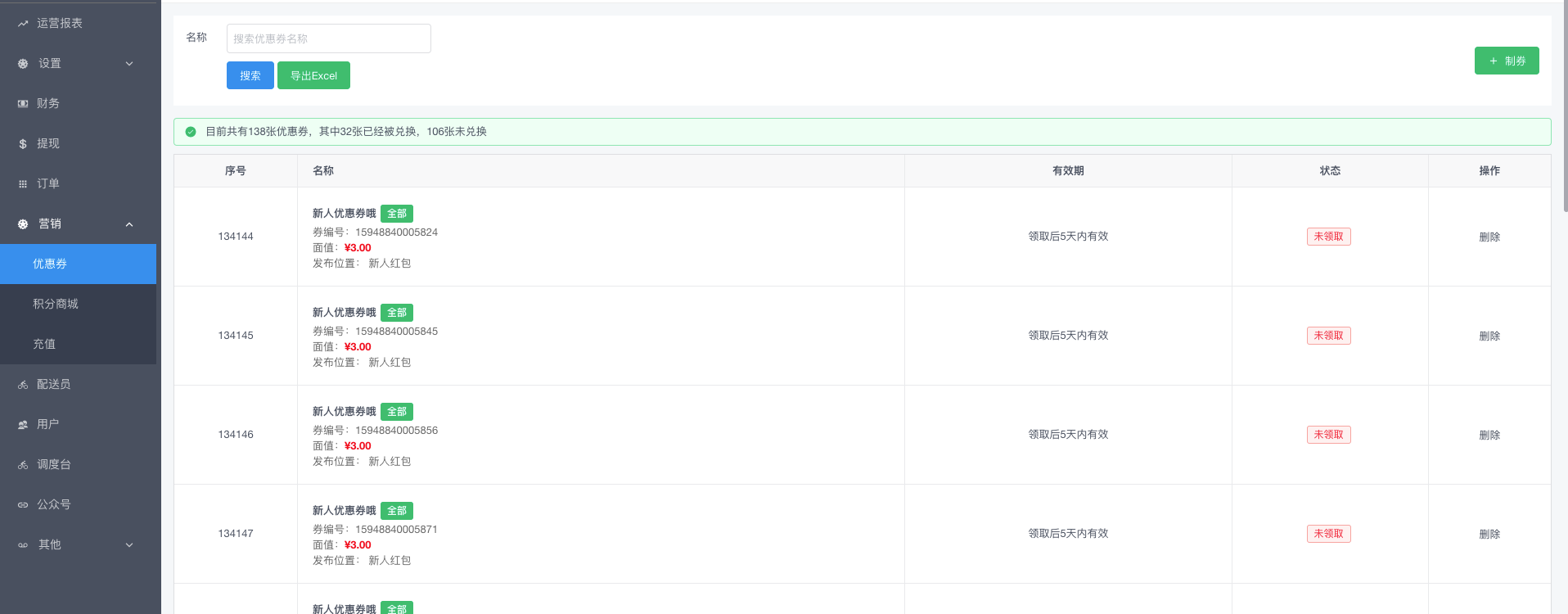Open the 订单 menu item

tap(78, 184)
